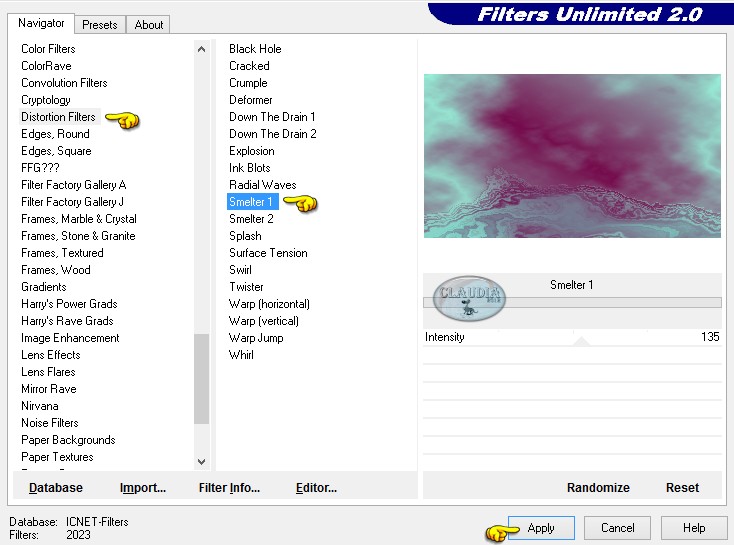This screenshot has height=545, width=734.
Task: Click the filter preview image
Action: click(x=572, y=156)
